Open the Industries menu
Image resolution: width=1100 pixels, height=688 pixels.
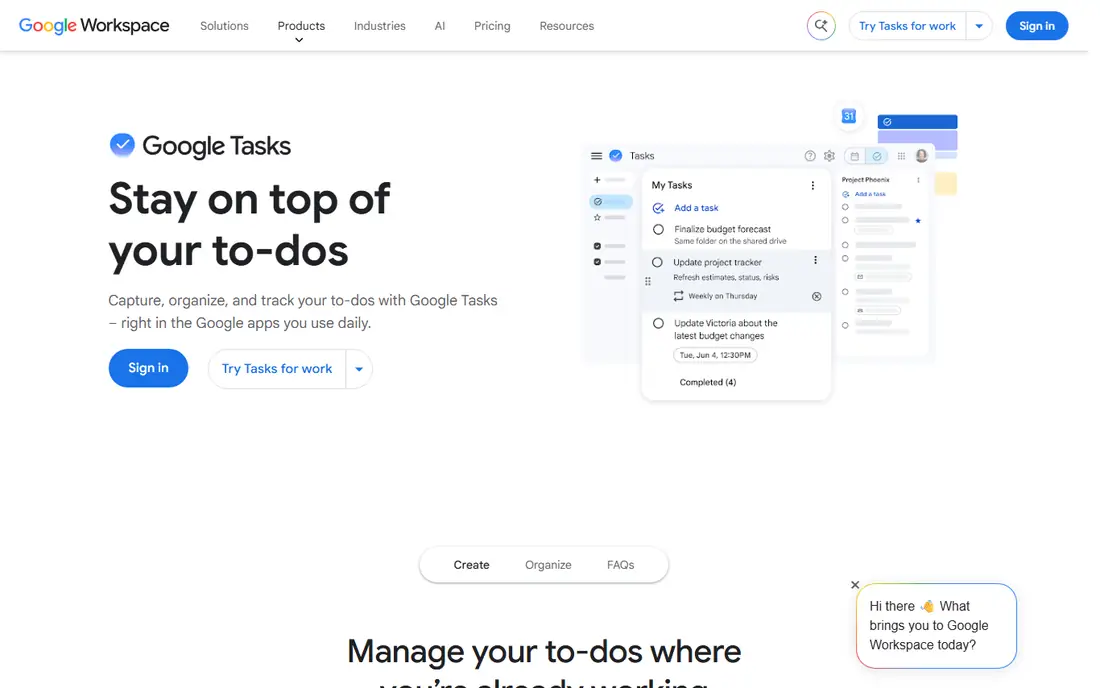[380, 26]
